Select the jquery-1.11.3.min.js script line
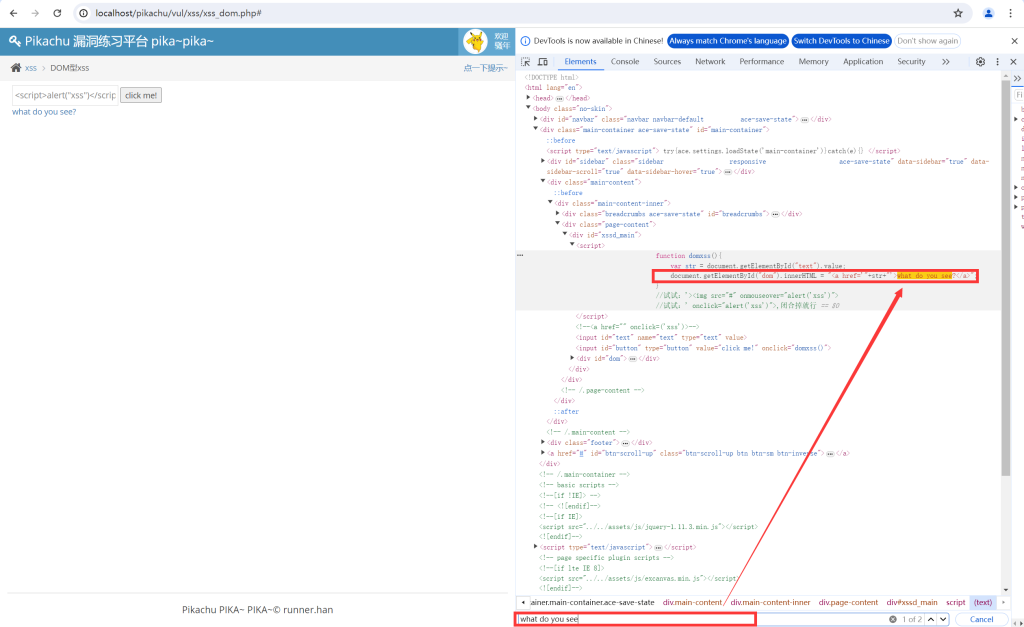 648,526
